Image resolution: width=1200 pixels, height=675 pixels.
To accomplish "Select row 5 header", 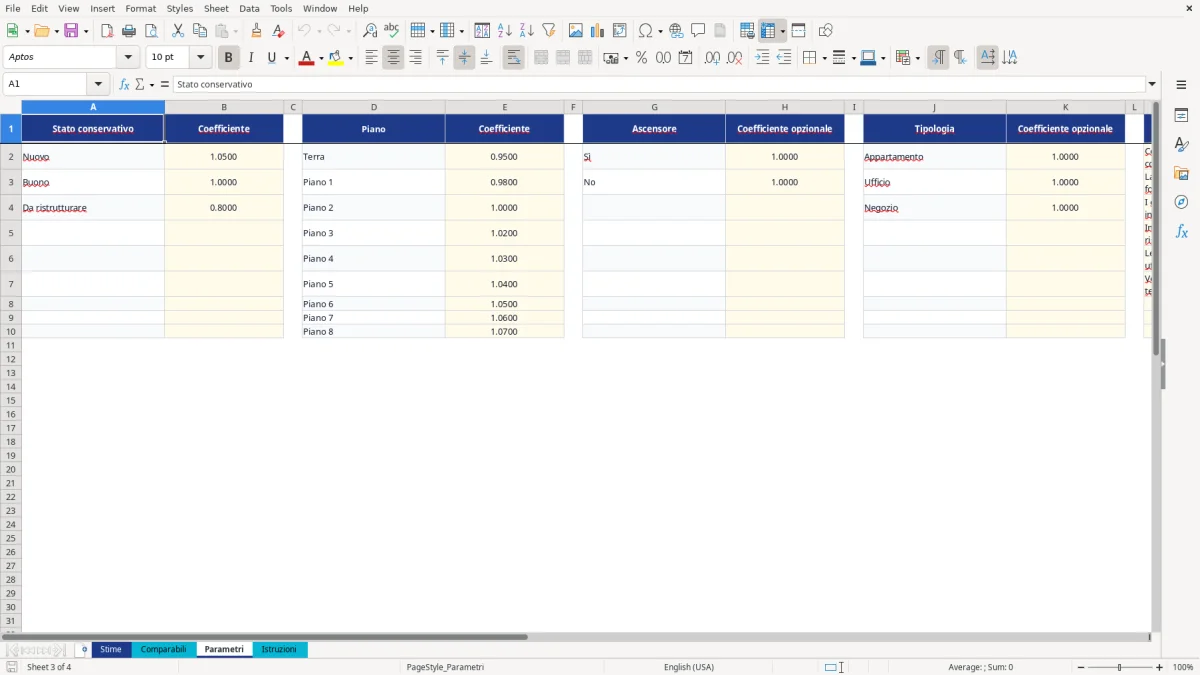I will click(11, 233).
